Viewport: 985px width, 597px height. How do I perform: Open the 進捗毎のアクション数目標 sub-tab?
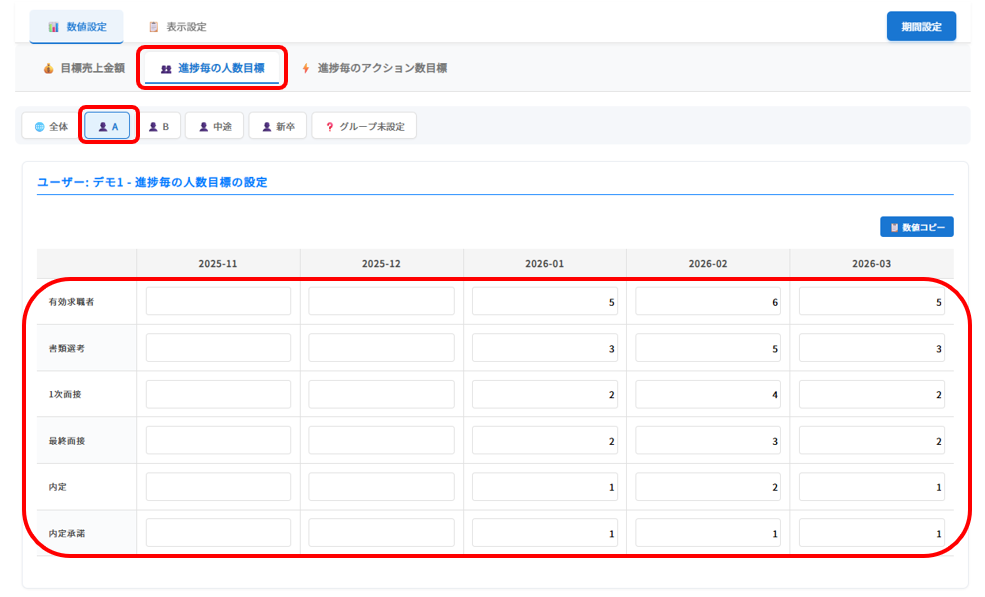374,69
